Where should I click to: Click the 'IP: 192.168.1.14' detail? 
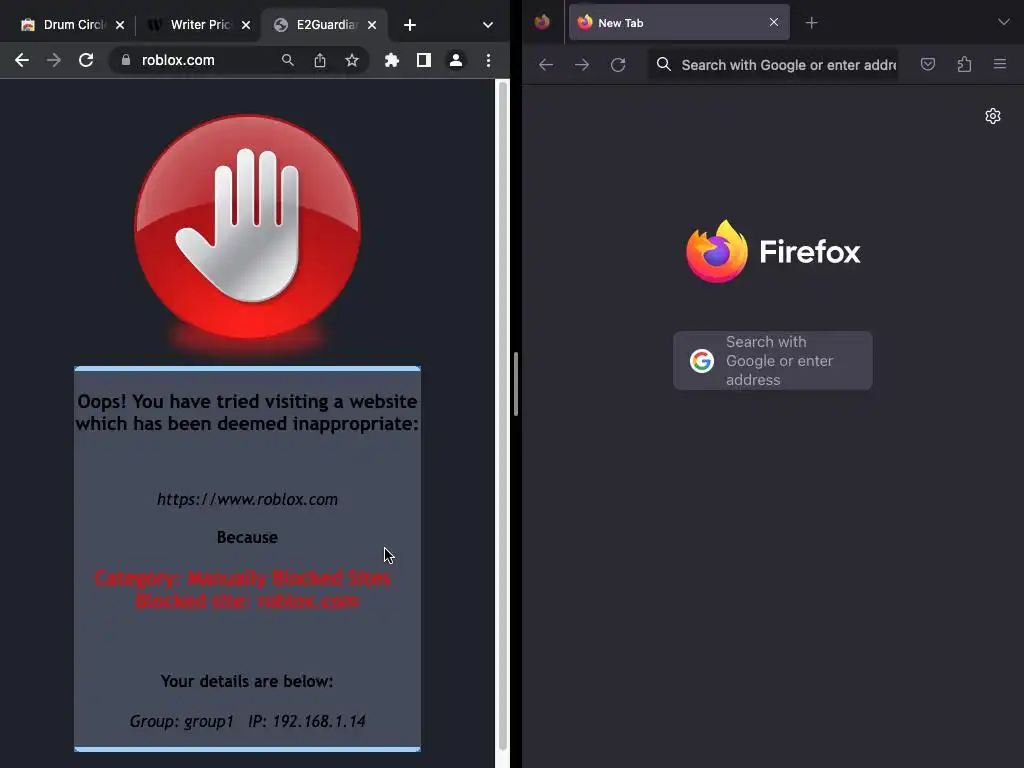306,721
